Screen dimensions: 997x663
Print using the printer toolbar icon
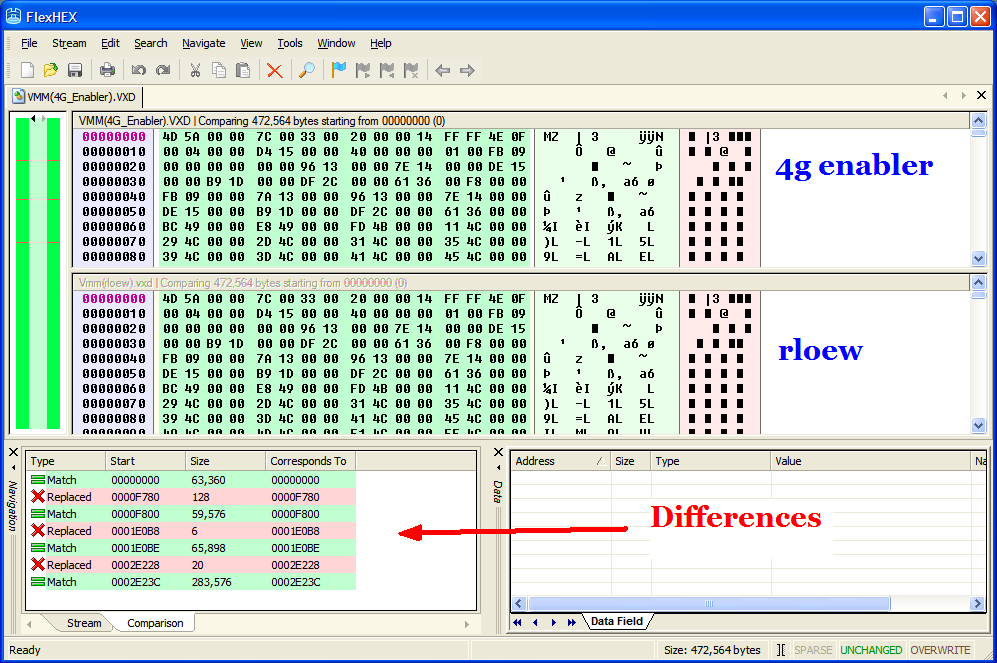click(107, 70)
